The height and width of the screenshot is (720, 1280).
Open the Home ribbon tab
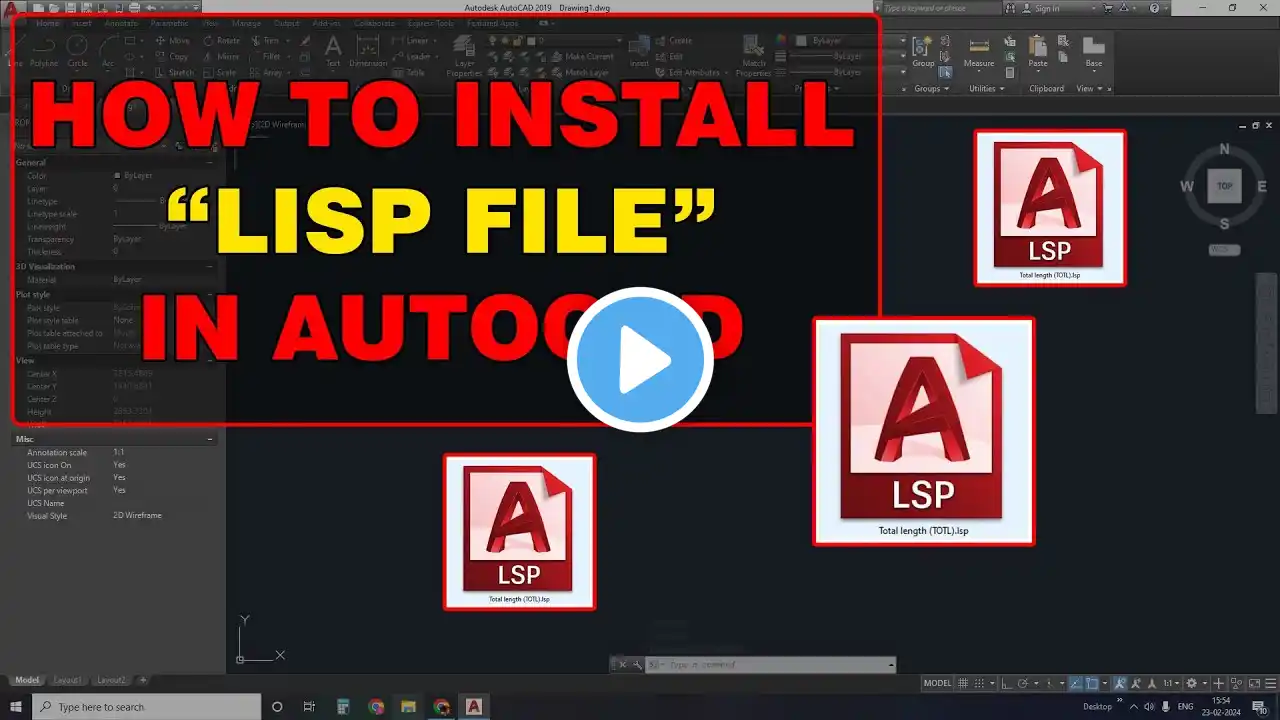pos(47,22)
